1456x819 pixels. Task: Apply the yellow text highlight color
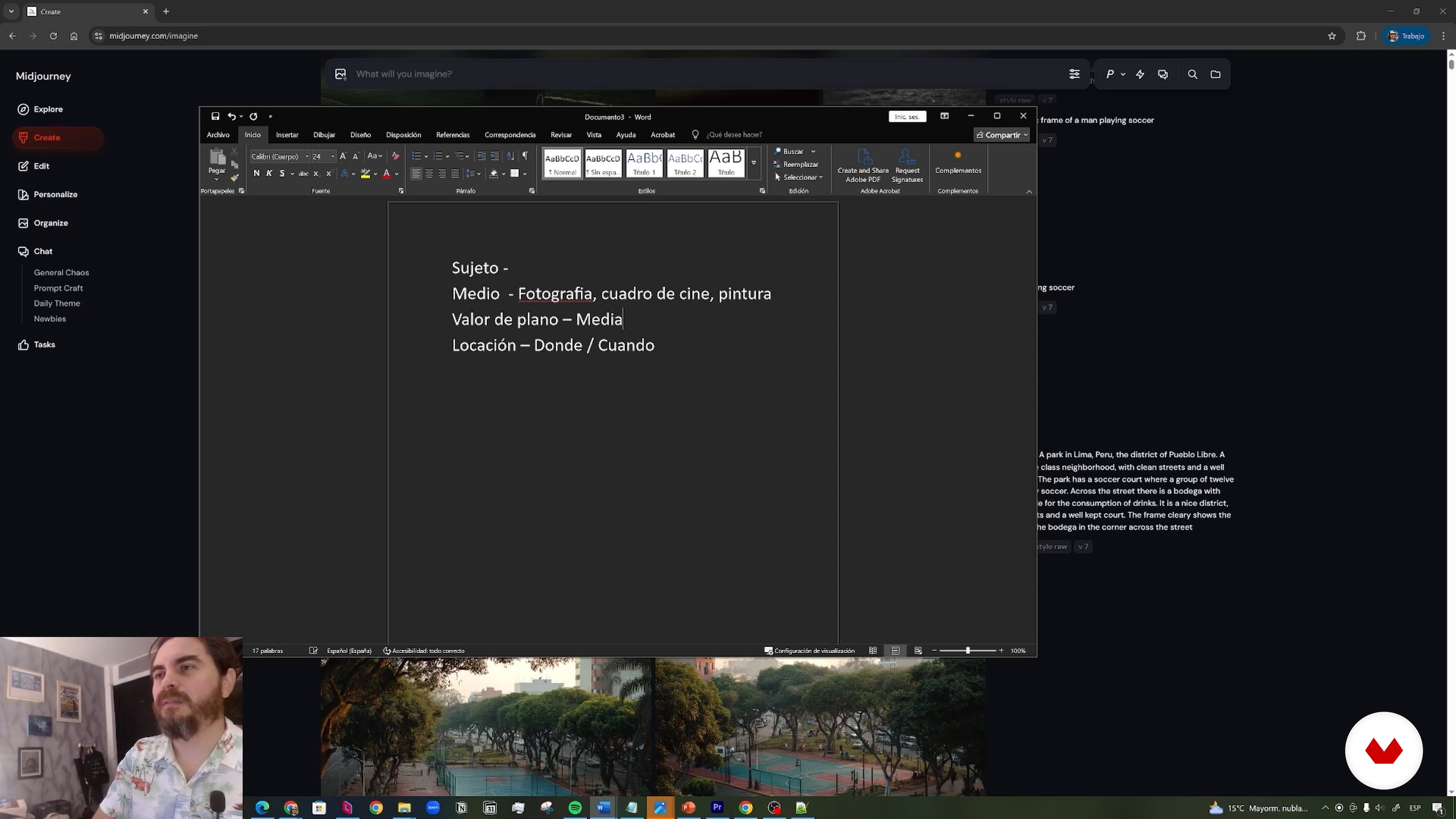pyautogui.click(x=366, y=174)
